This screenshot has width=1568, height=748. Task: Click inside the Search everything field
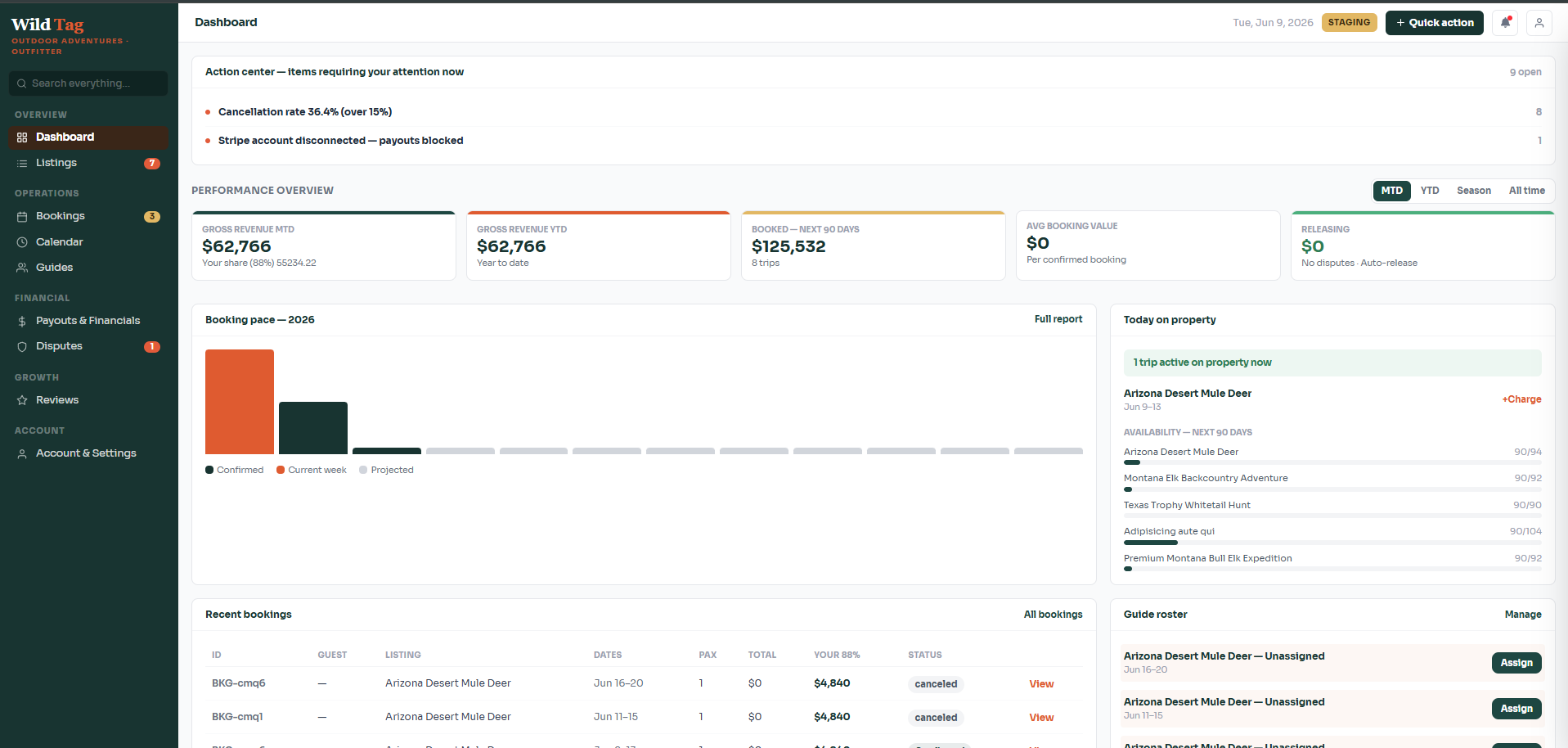click(88, 83)
